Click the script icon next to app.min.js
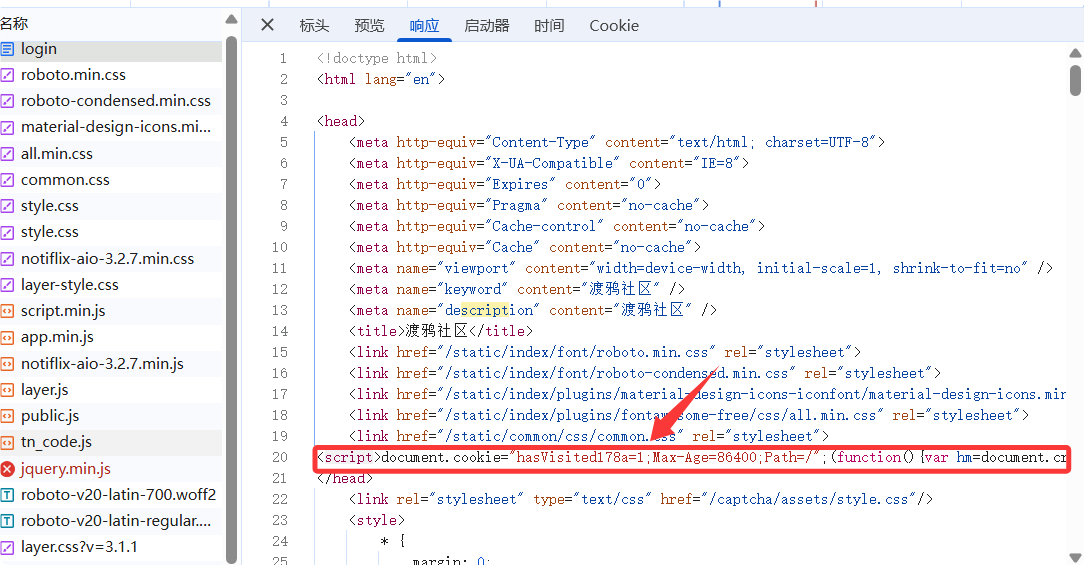Screen dimensions: 1084x565 [x=8, y=337]
